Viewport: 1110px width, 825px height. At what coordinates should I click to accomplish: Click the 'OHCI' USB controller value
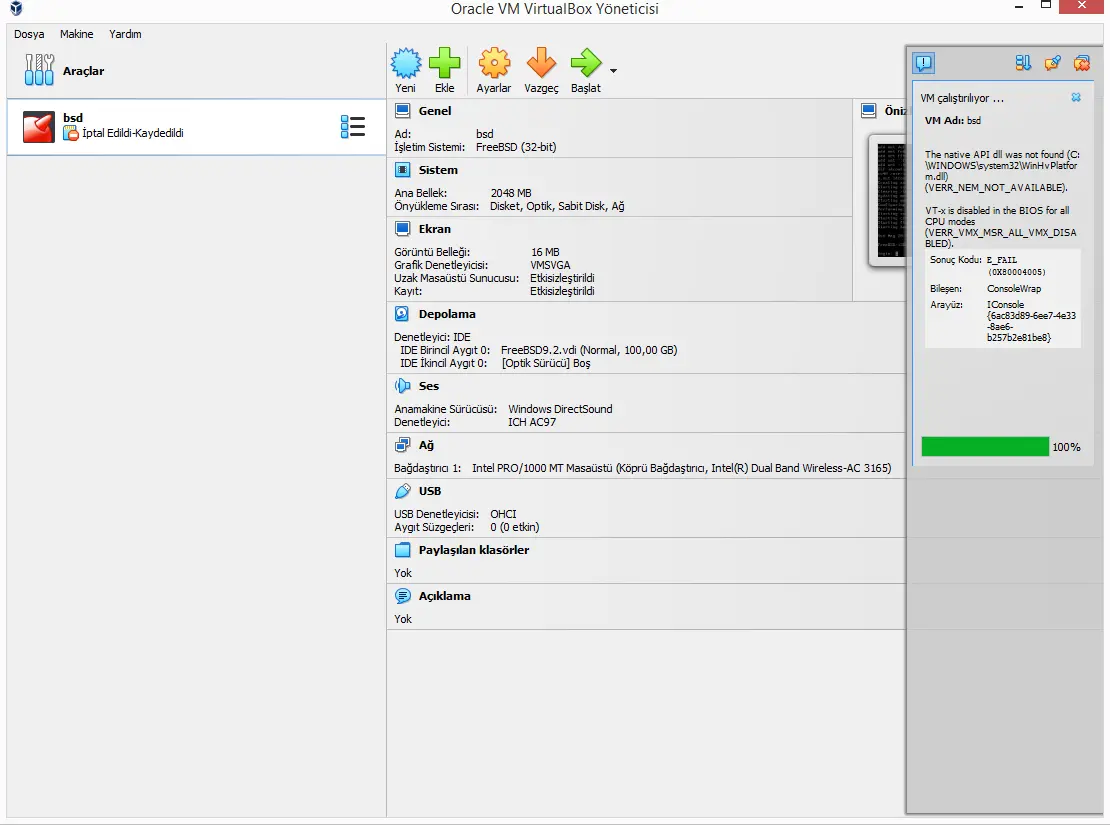point(503,514)
